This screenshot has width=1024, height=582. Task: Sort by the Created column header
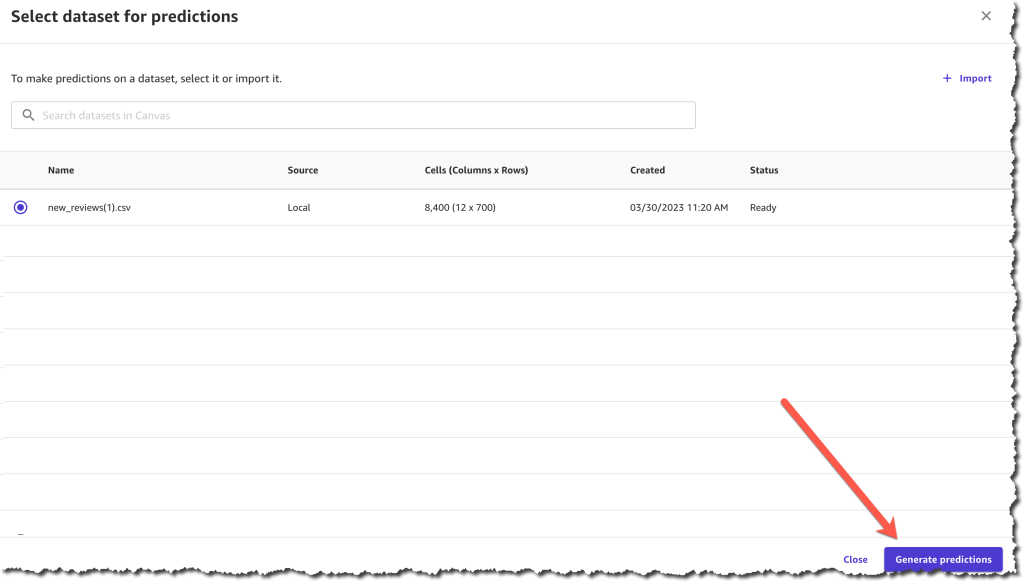(647, 170)
